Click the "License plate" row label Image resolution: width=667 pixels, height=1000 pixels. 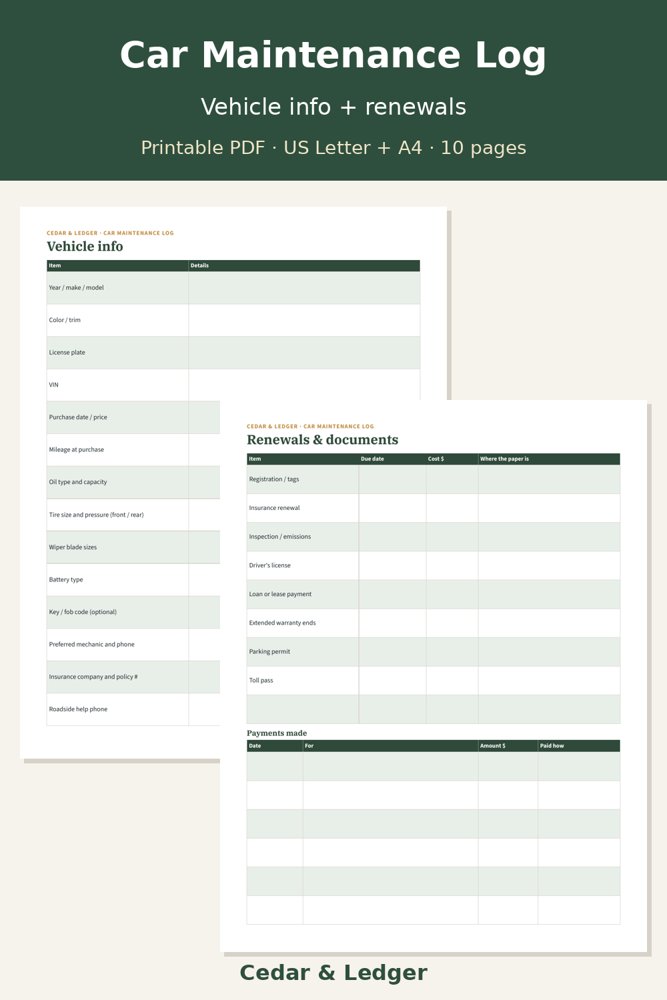[67, 353]
